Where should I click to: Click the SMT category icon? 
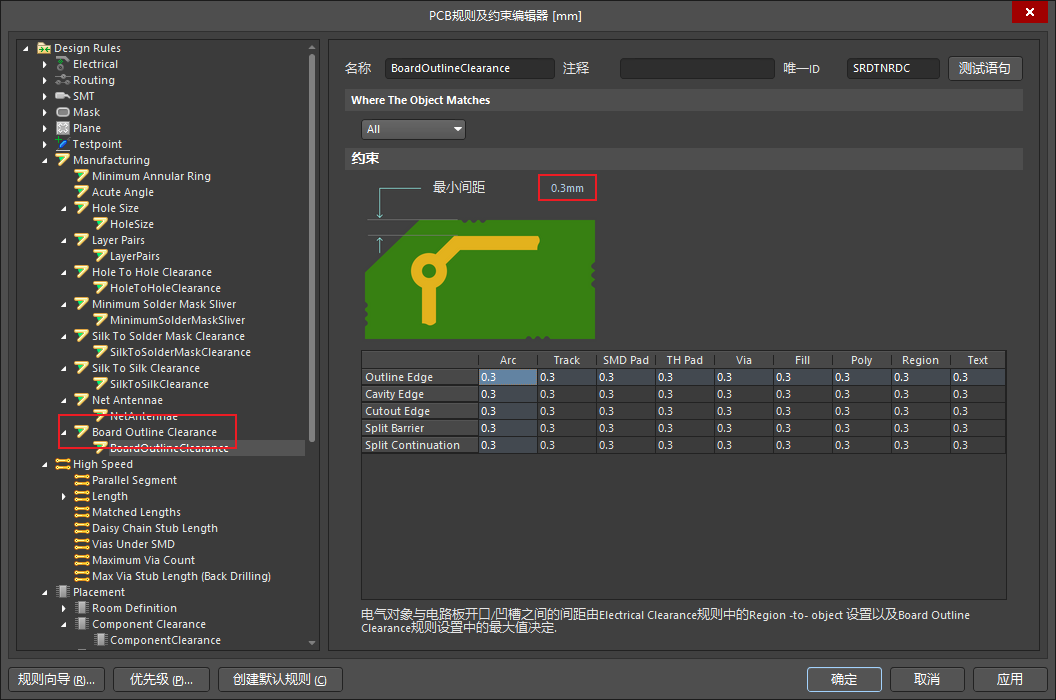(63, 96)
